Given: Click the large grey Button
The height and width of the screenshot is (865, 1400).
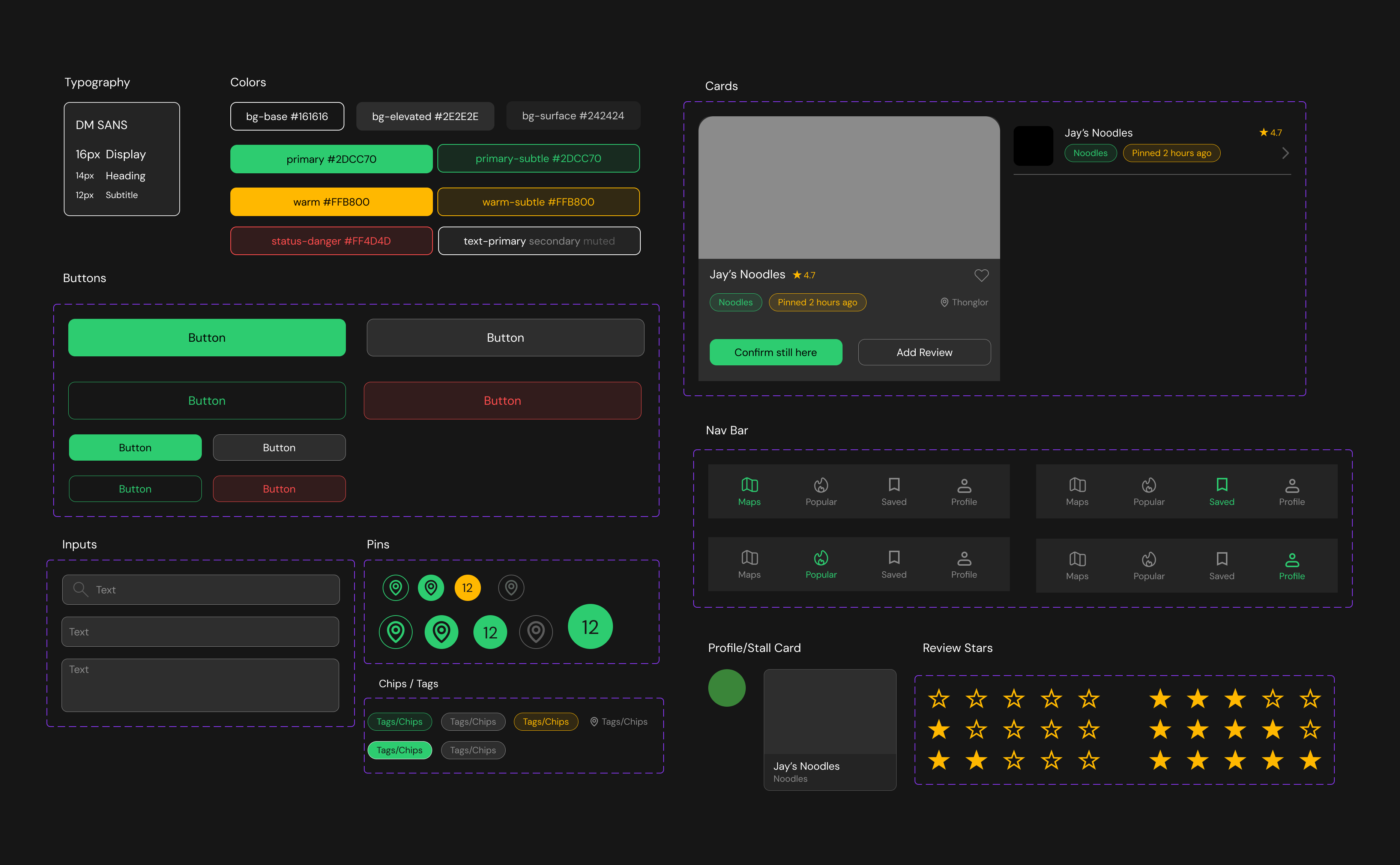Looking at the screenshot, I should coord(505,338).
